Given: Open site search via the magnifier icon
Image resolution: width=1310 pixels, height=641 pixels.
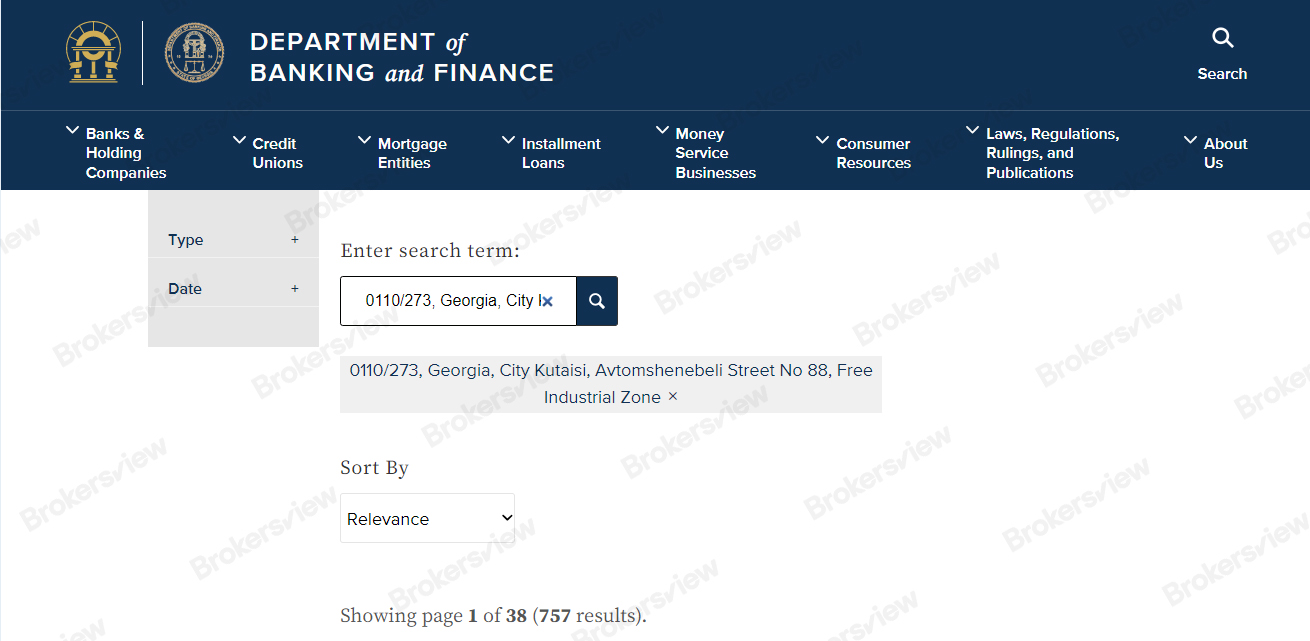Looking at the screenshot, I should (x=1222, y=39).
